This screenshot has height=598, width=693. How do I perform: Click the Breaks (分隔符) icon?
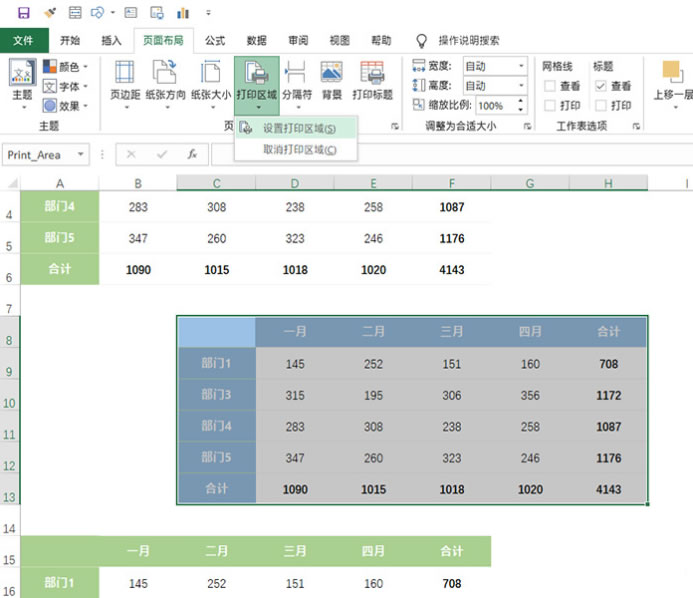[x=296, y=80]
